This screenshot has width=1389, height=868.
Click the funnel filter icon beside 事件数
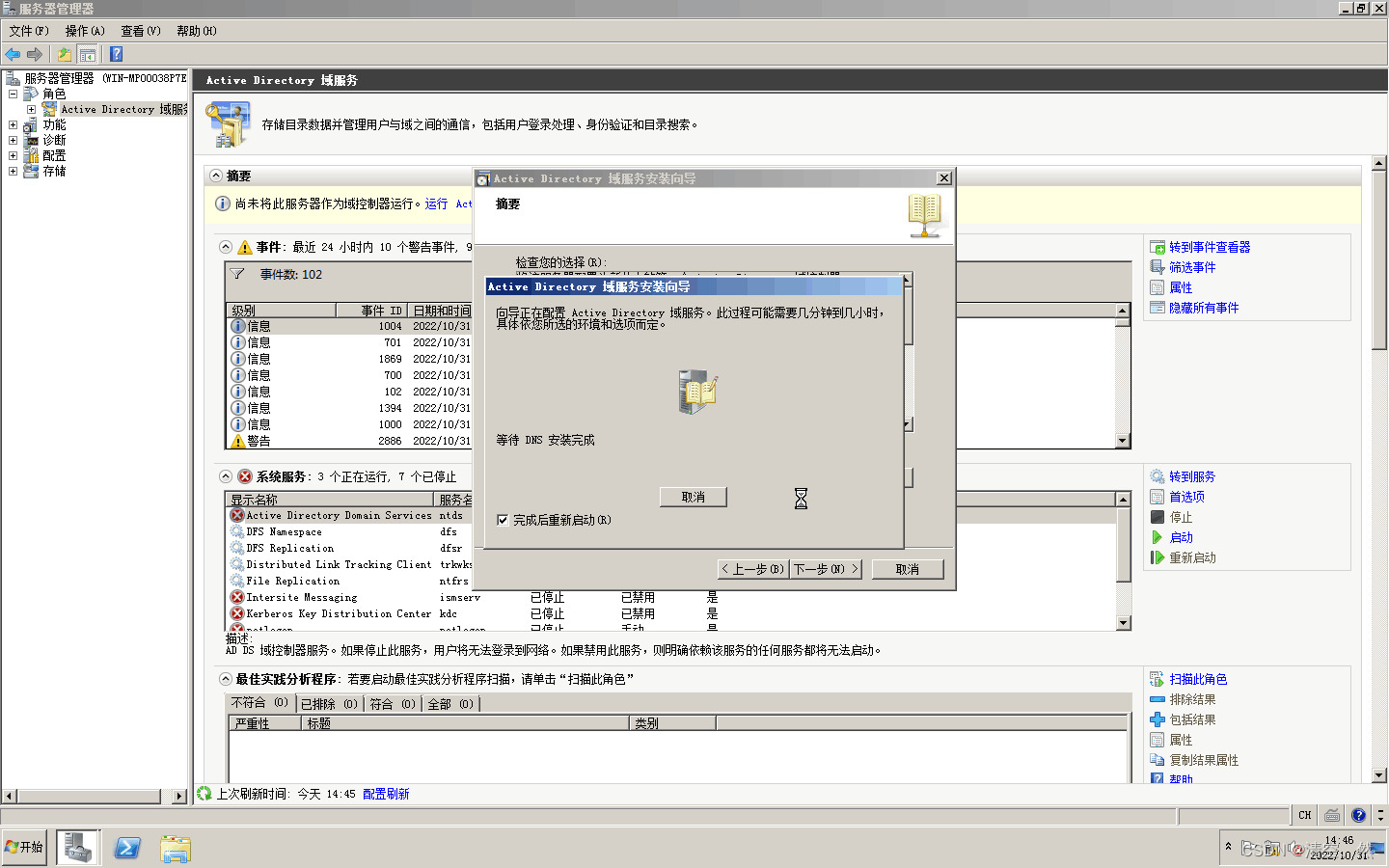[237, 274]
